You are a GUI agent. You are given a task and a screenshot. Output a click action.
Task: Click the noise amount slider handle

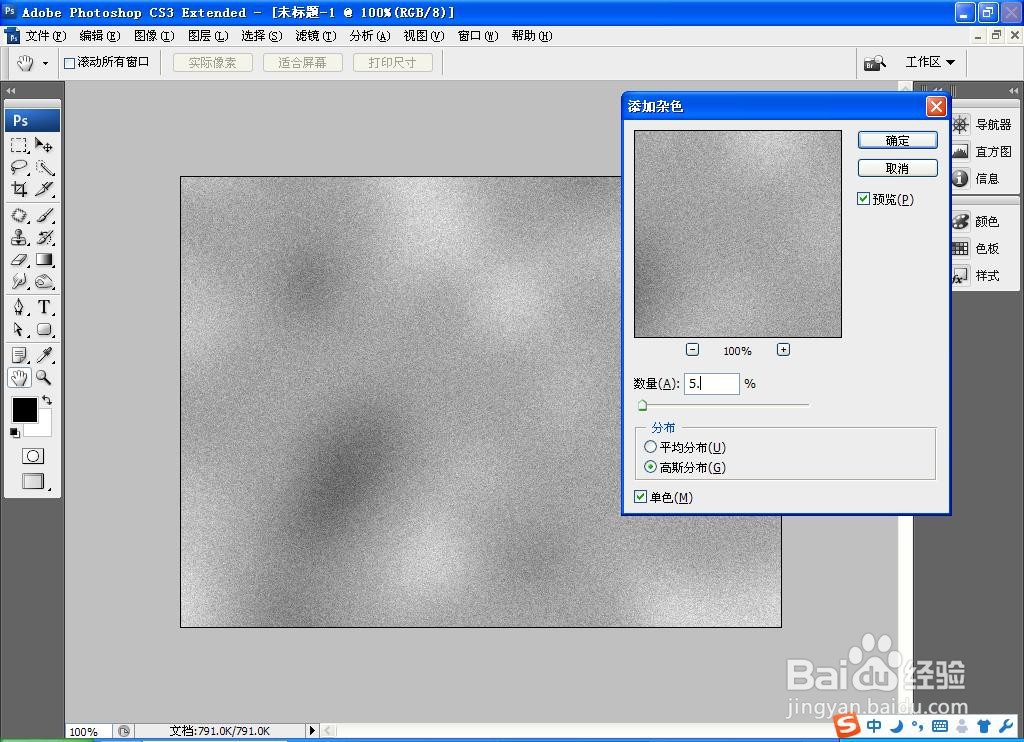pos(643,406)
